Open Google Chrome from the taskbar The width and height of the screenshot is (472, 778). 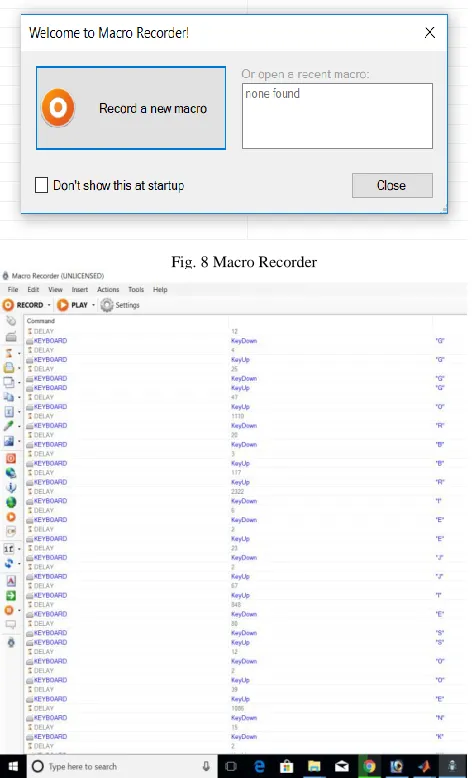tap(368, 766)
